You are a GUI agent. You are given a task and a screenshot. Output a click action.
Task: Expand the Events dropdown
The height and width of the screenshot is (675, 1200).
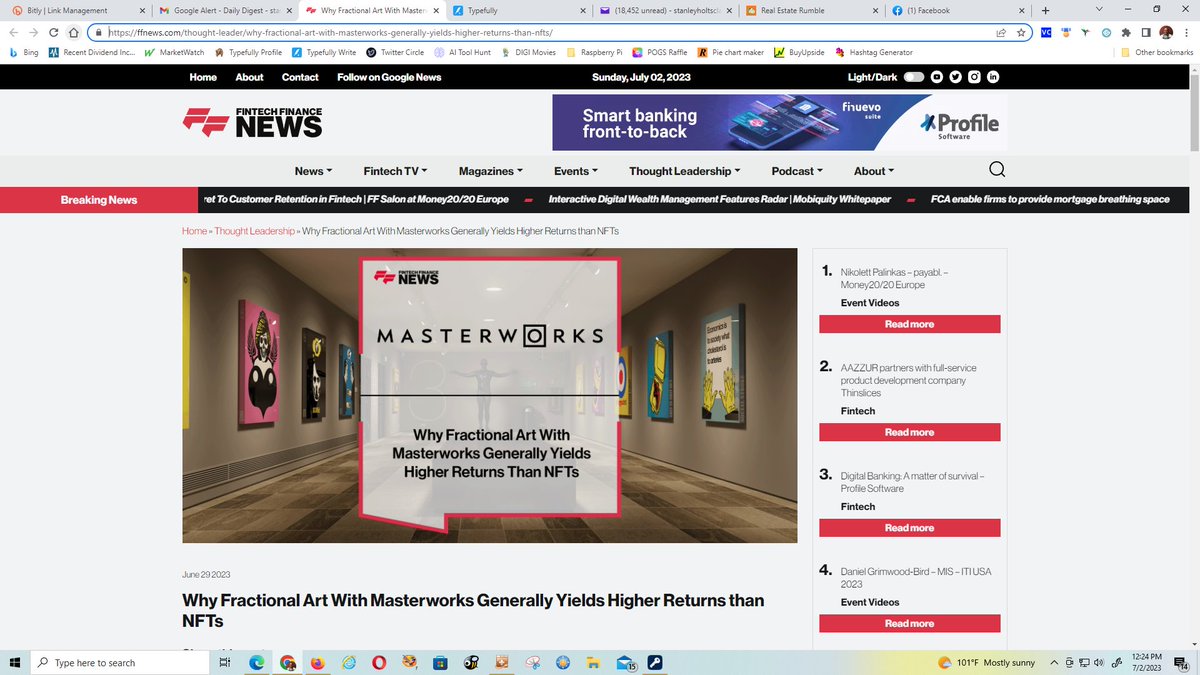coord(576,171)
